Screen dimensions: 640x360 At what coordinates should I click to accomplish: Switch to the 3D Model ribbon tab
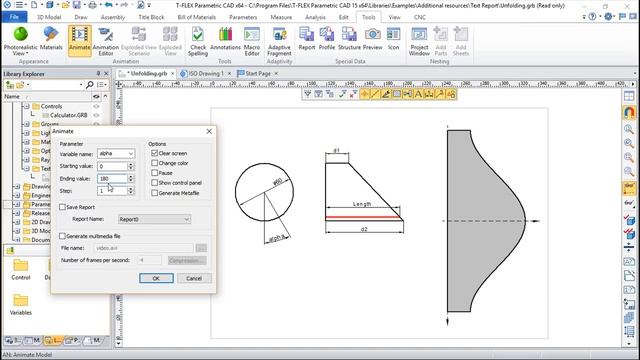pos(49,17)
